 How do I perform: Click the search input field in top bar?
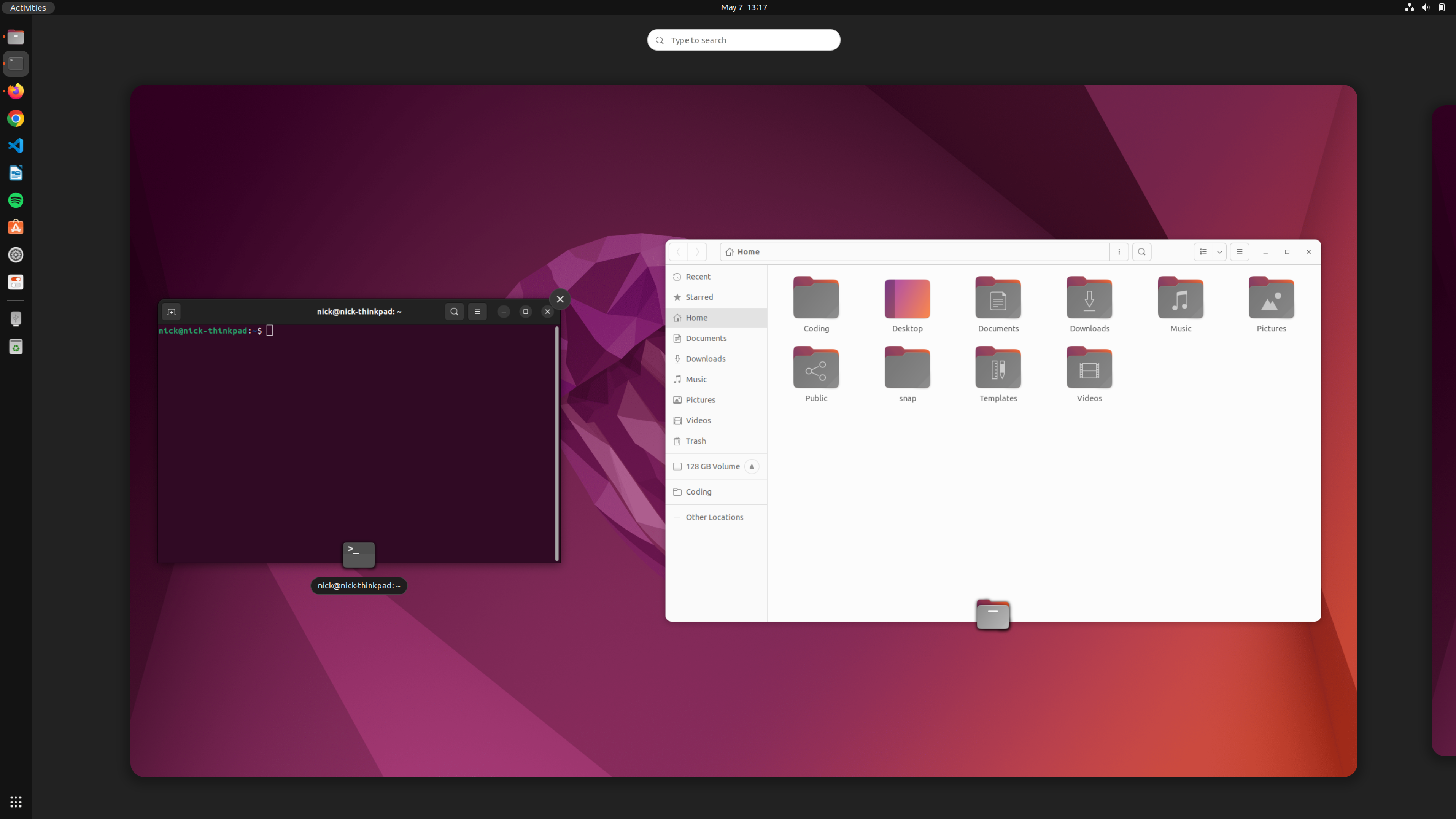(x=744, y=40)
